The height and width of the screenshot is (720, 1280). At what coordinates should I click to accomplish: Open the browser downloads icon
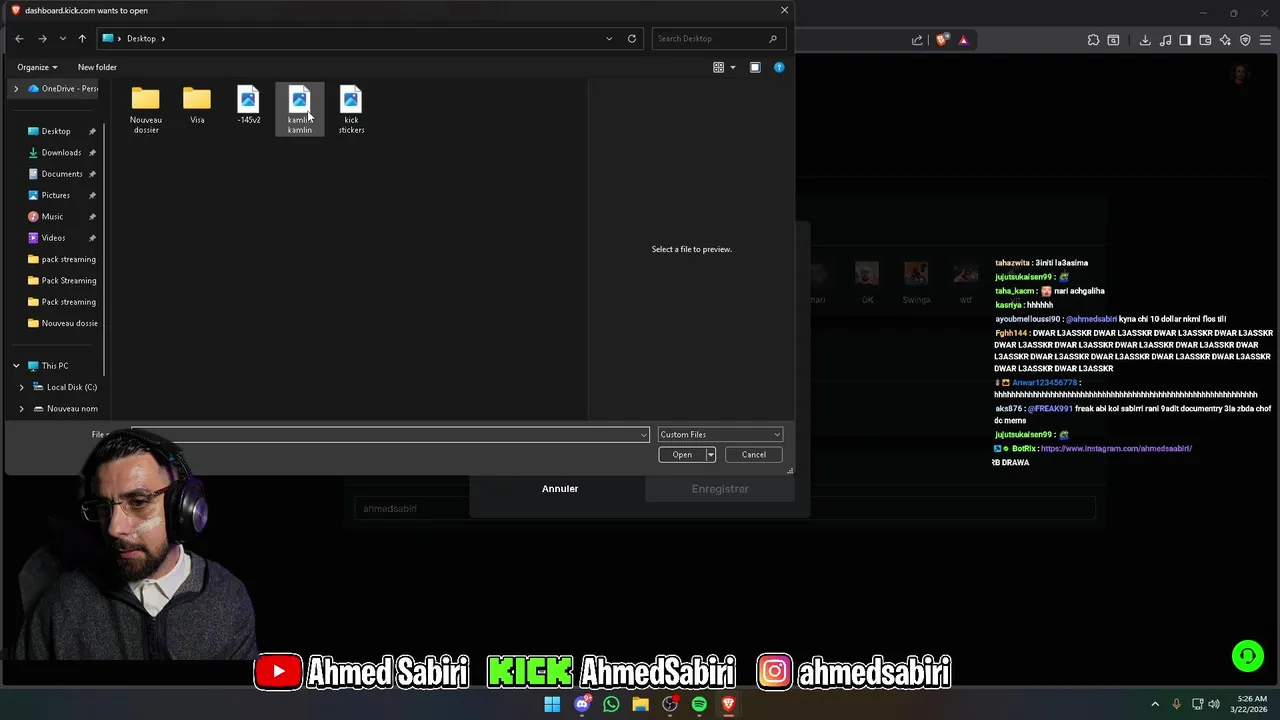tap(1145, 40)
